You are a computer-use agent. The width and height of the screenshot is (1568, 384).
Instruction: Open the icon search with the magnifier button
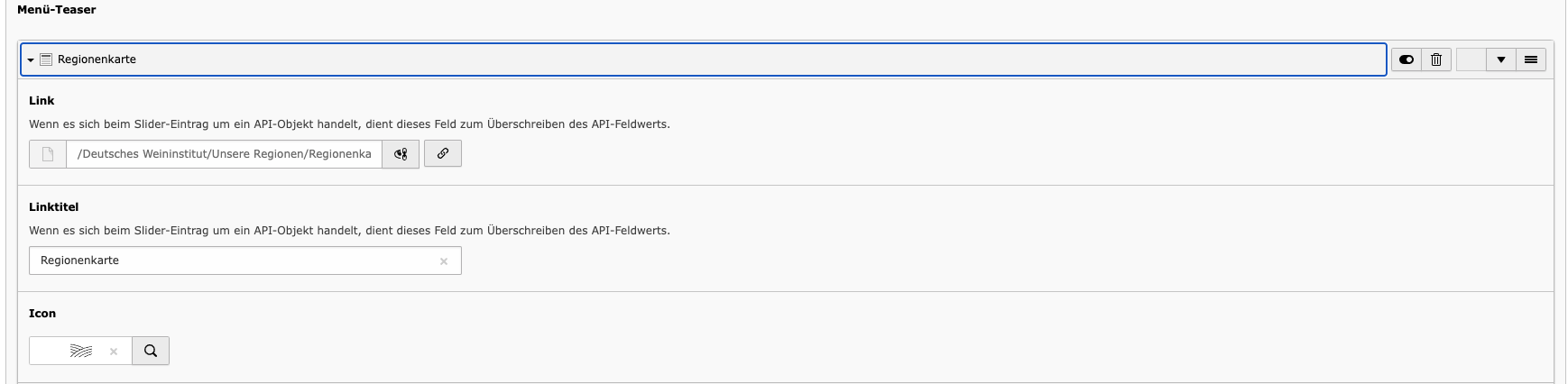tap(151, 351)
